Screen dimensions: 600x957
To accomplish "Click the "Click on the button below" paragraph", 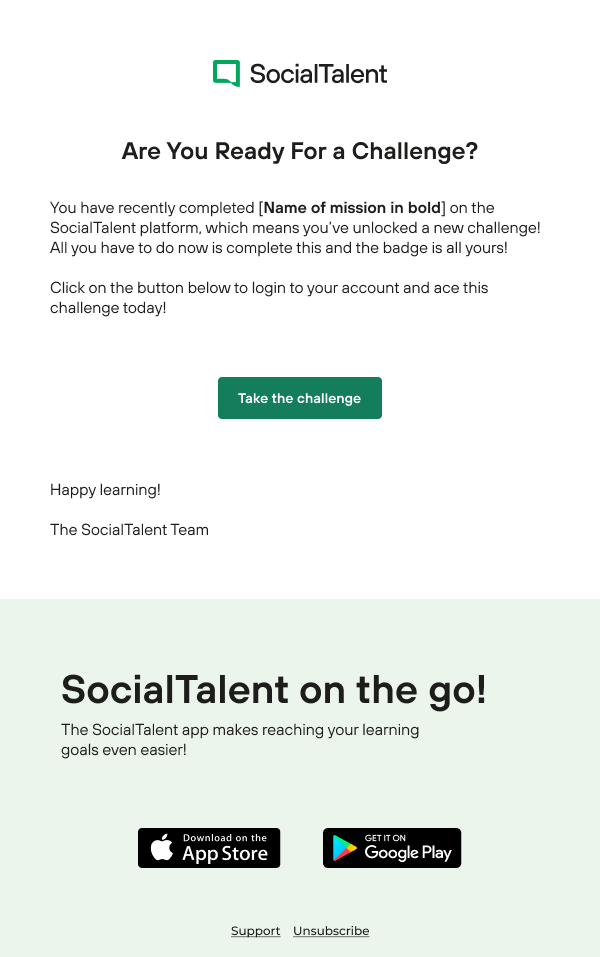I will point(269,288).
